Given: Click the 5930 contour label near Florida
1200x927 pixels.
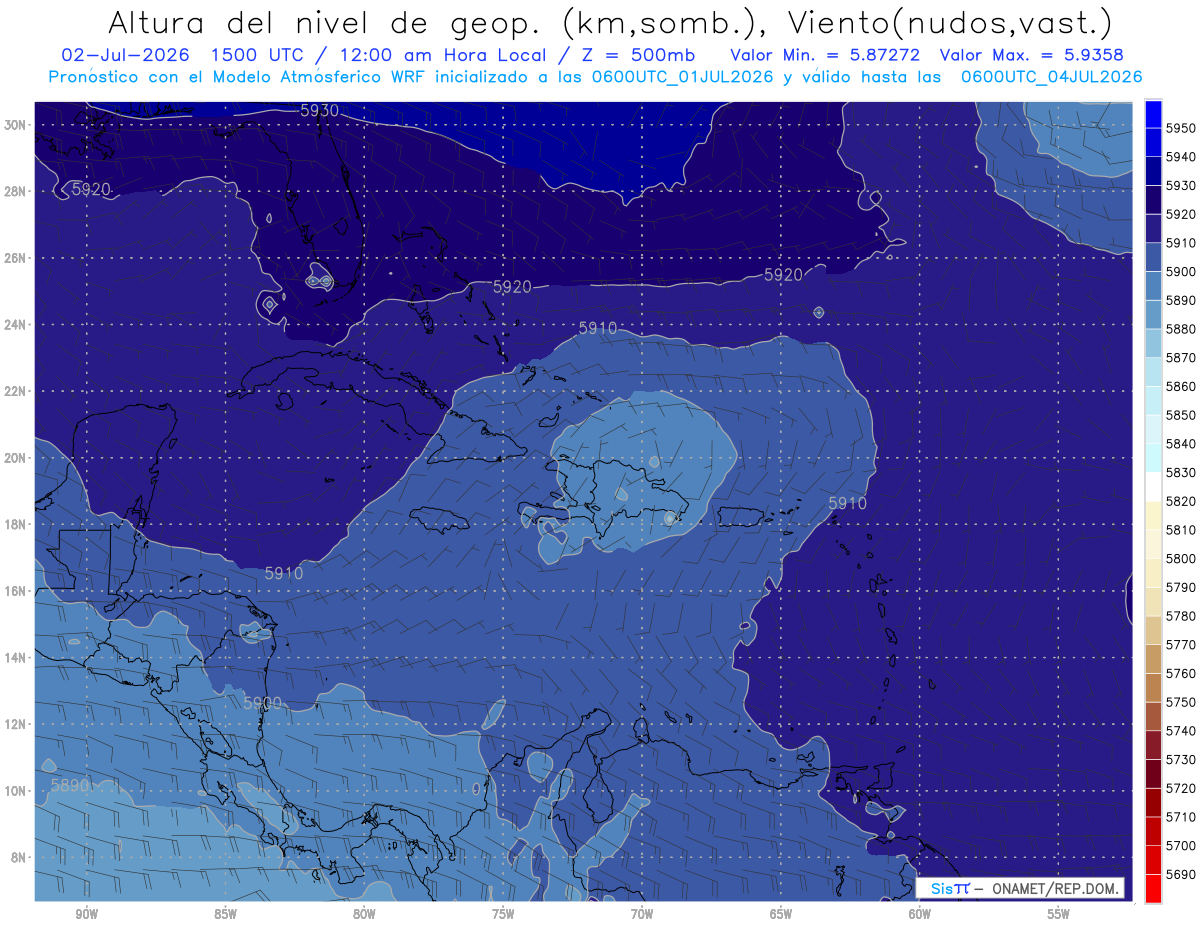Looking at the screenshot, I should pyautogui.click(x=319, y=111).
